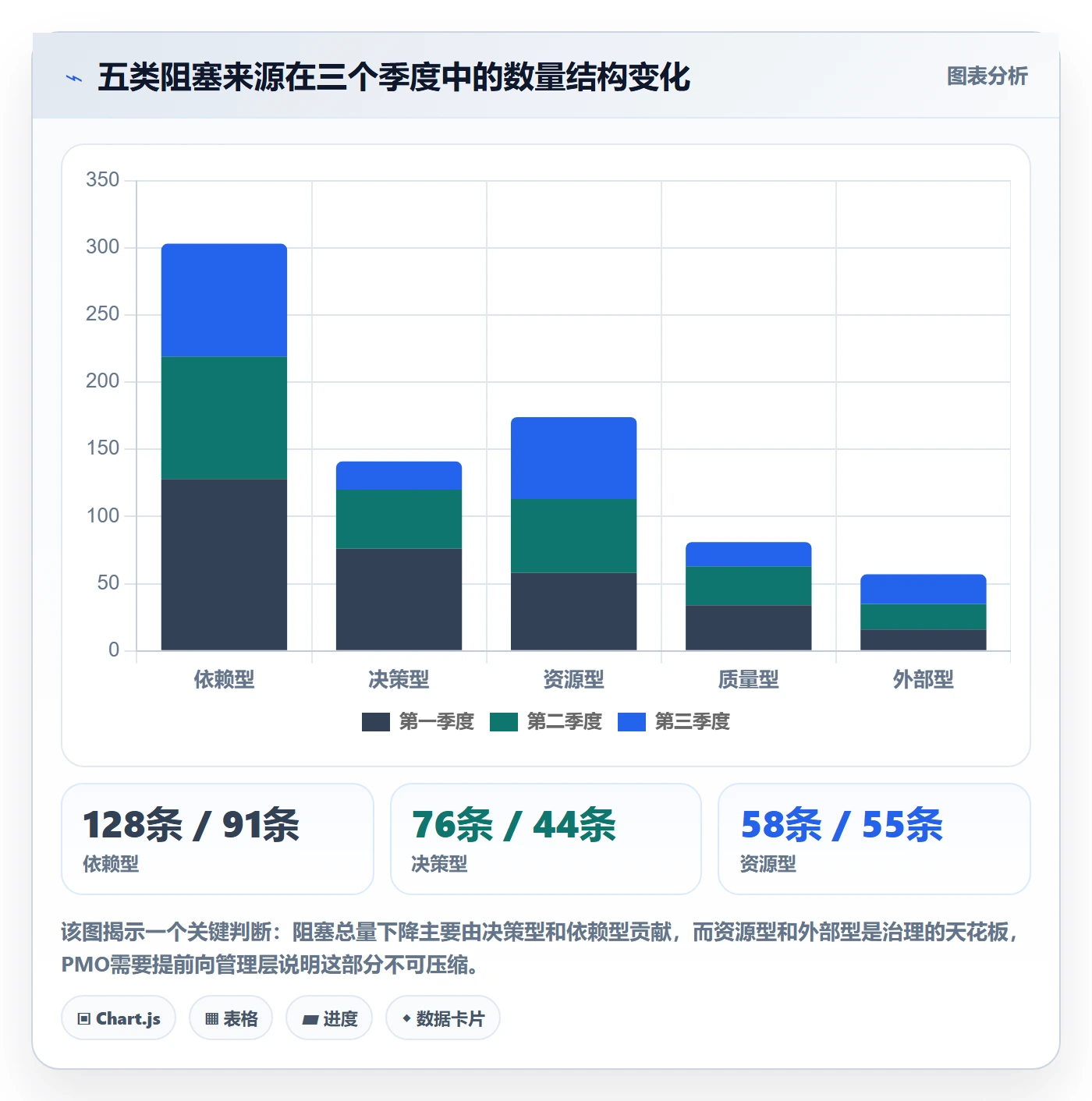Click the summary paragraph beginning 该图揭示一个关键判断

pos(541,948)
